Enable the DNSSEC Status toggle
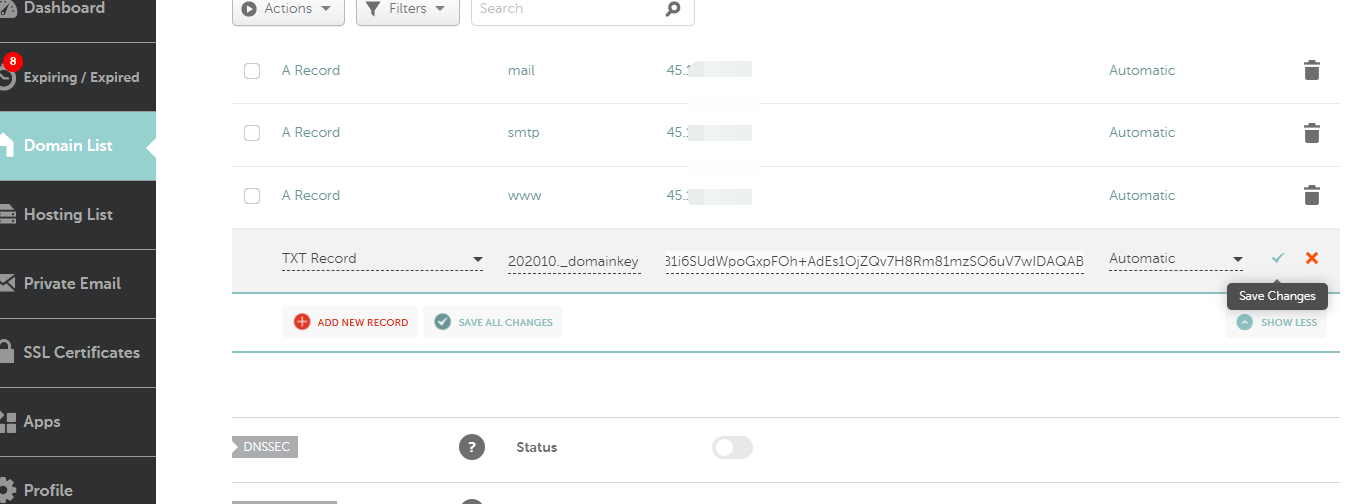The width and height of the screenshot is (1369, 504). click(x=732, y=447)
